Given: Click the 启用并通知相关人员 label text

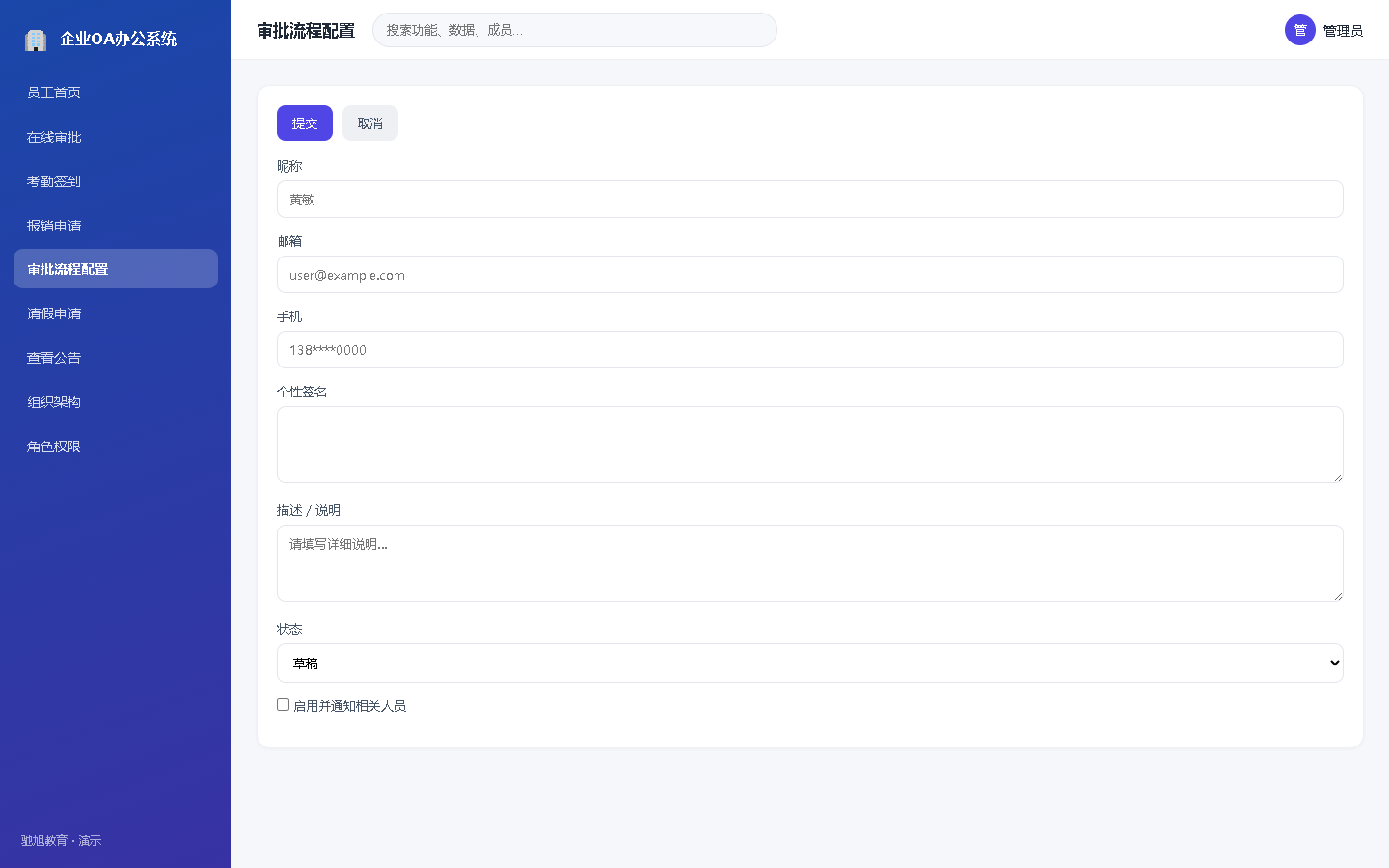Looking at the screenshot, I should coord(349,706).
